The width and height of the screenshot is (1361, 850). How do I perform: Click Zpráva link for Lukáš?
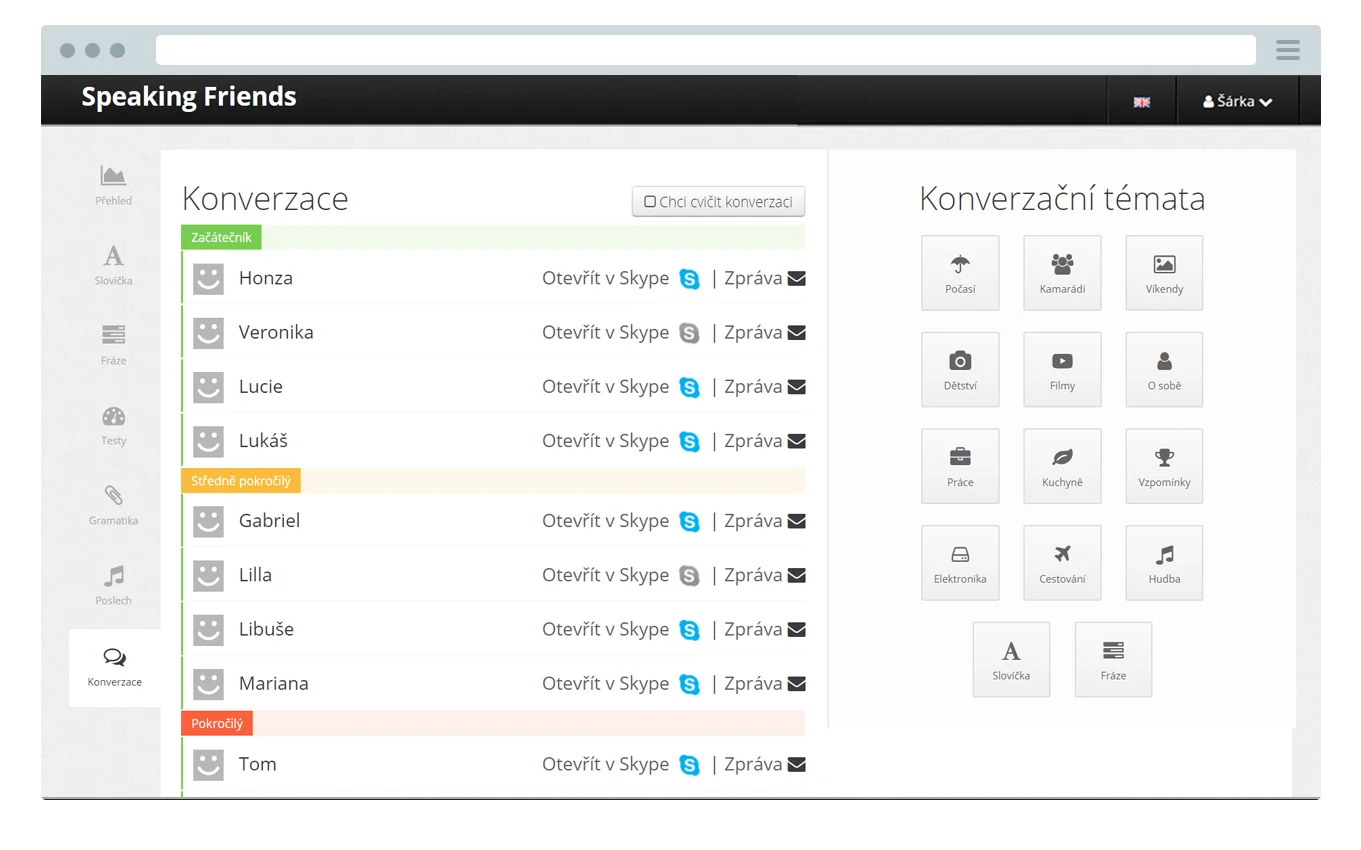click(753, 441)
